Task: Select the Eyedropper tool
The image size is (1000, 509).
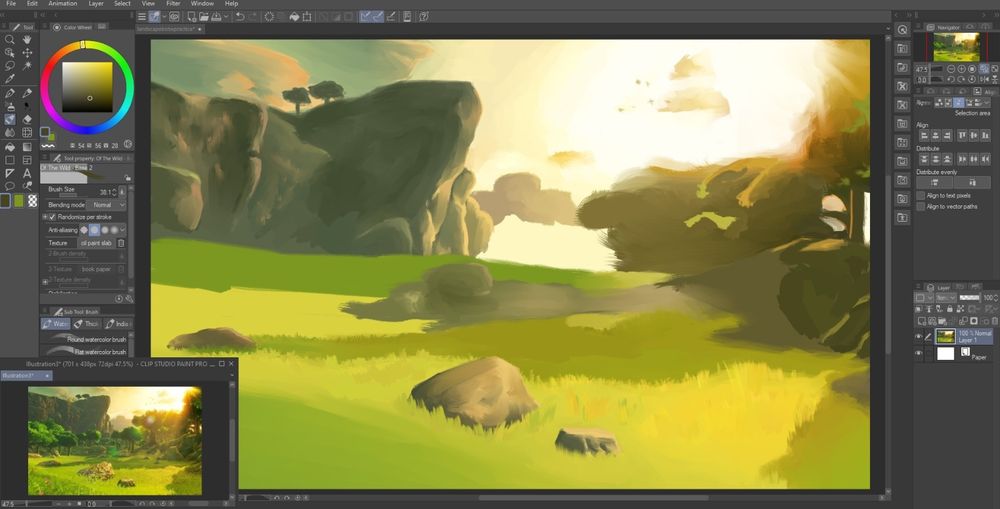Action: click(x=10, y=80)
